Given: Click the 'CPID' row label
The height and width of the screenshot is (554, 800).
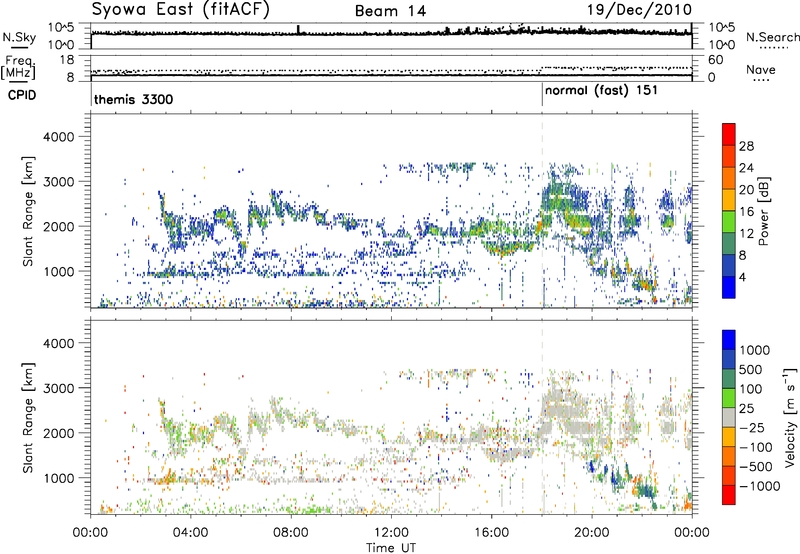Looking at the screenshot, I should [x=22, y=95].
